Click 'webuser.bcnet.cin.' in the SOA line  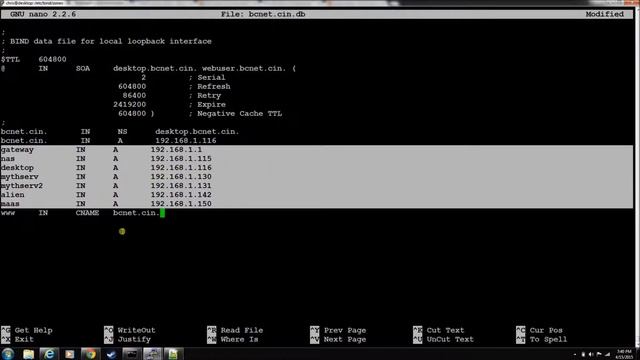(244, 69)
